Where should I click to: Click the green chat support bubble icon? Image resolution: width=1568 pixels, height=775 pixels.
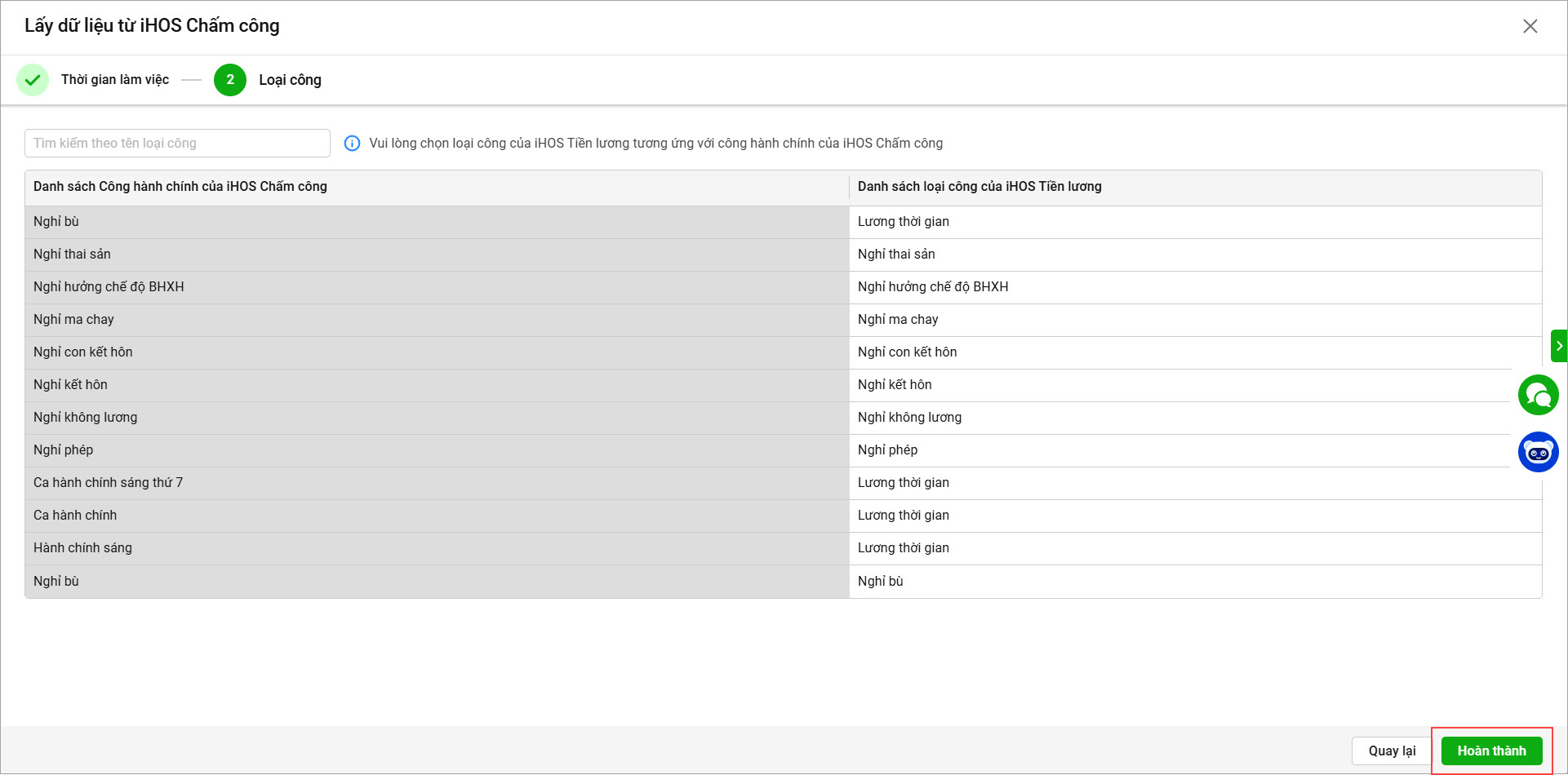click(x=1538, y=395)
